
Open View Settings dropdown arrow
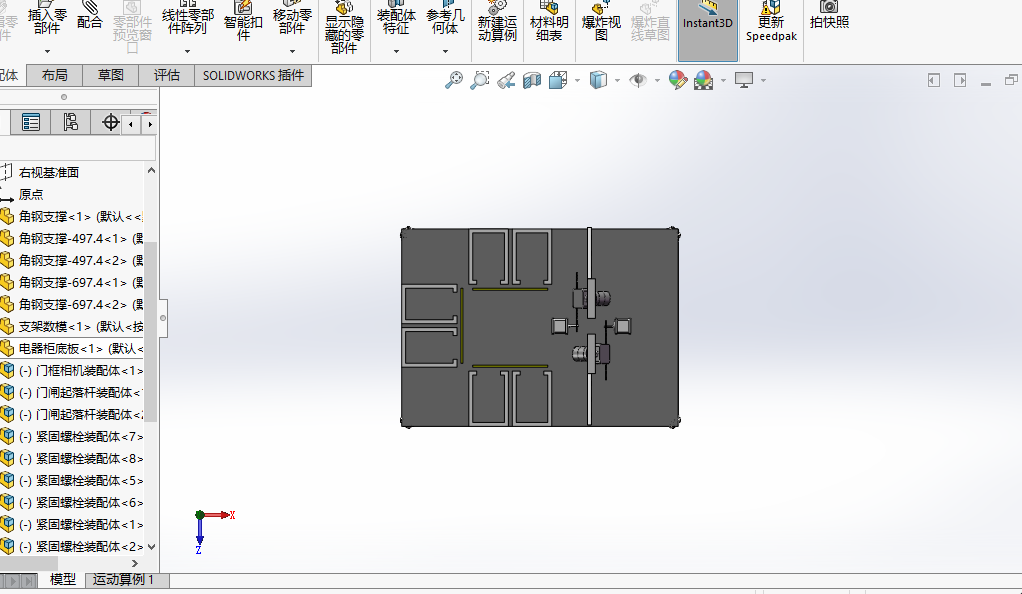coord(763,81)
